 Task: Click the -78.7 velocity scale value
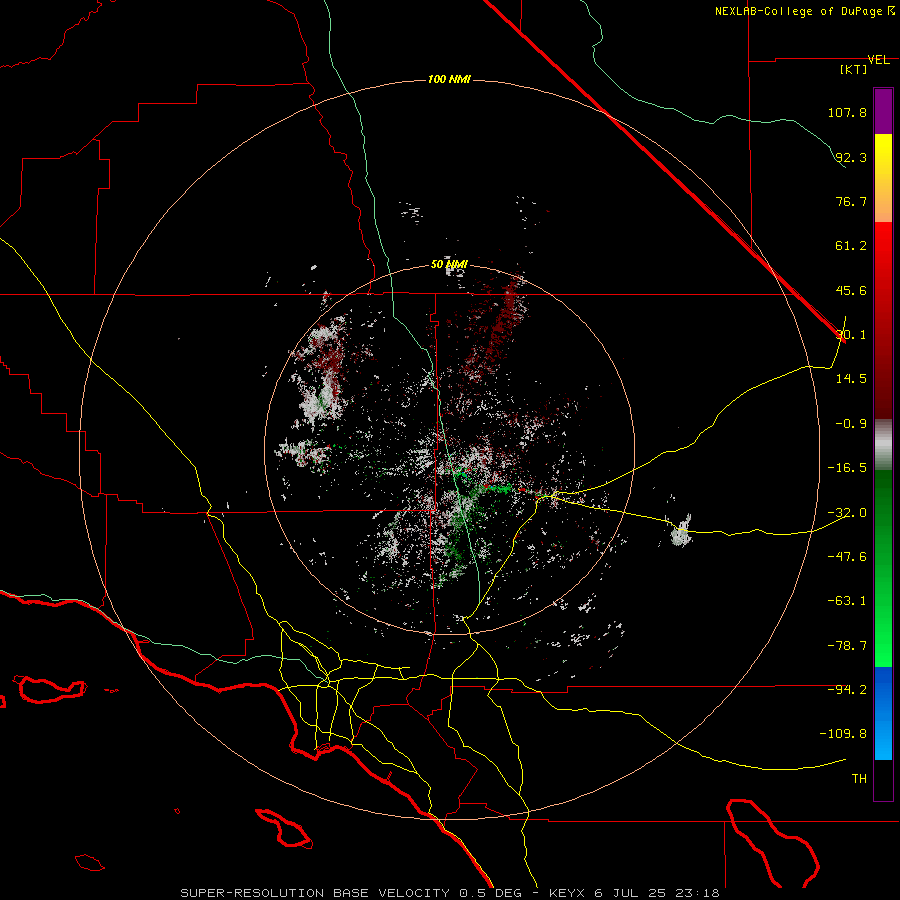(x=847, y=646)
